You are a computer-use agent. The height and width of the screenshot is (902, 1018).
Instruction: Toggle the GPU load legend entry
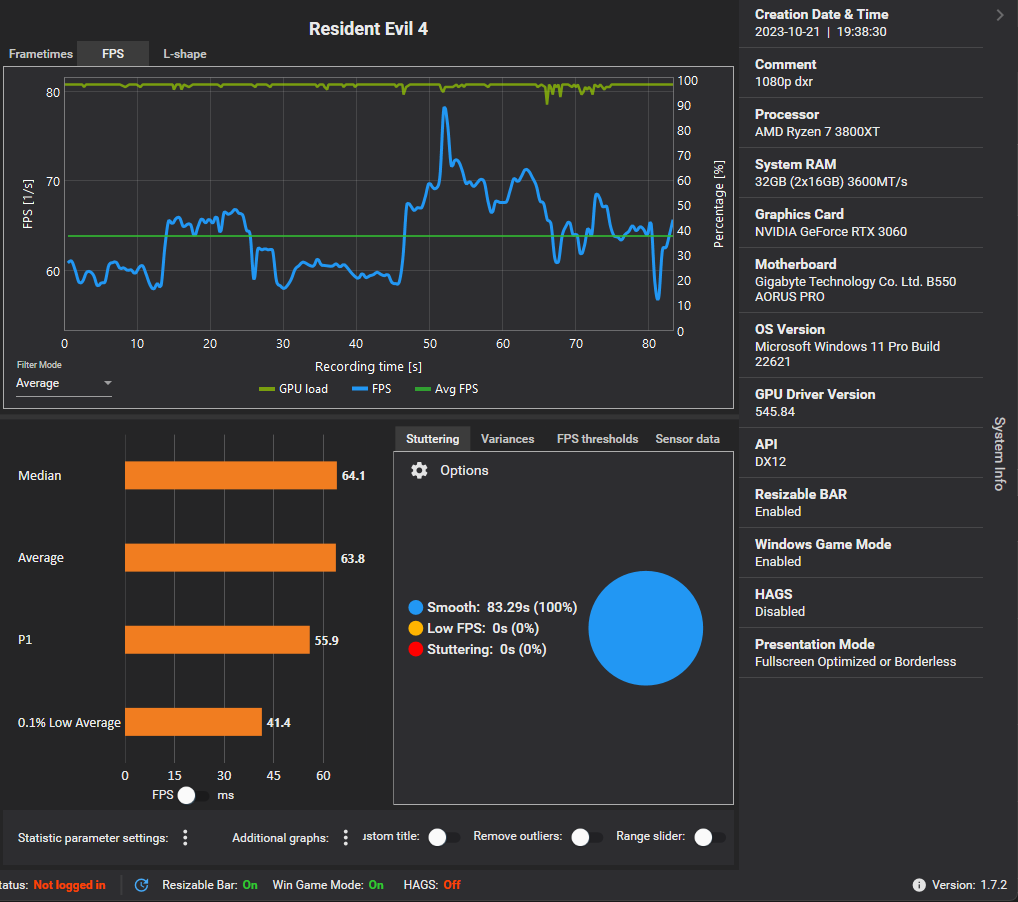pos(293,388)
